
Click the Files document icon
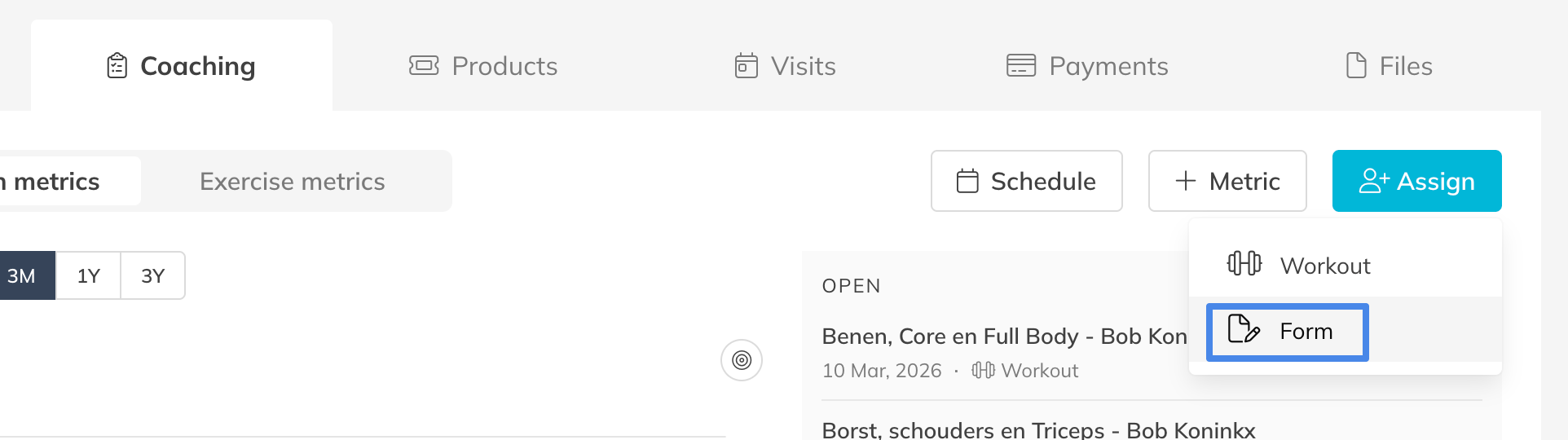(1356, 65)
